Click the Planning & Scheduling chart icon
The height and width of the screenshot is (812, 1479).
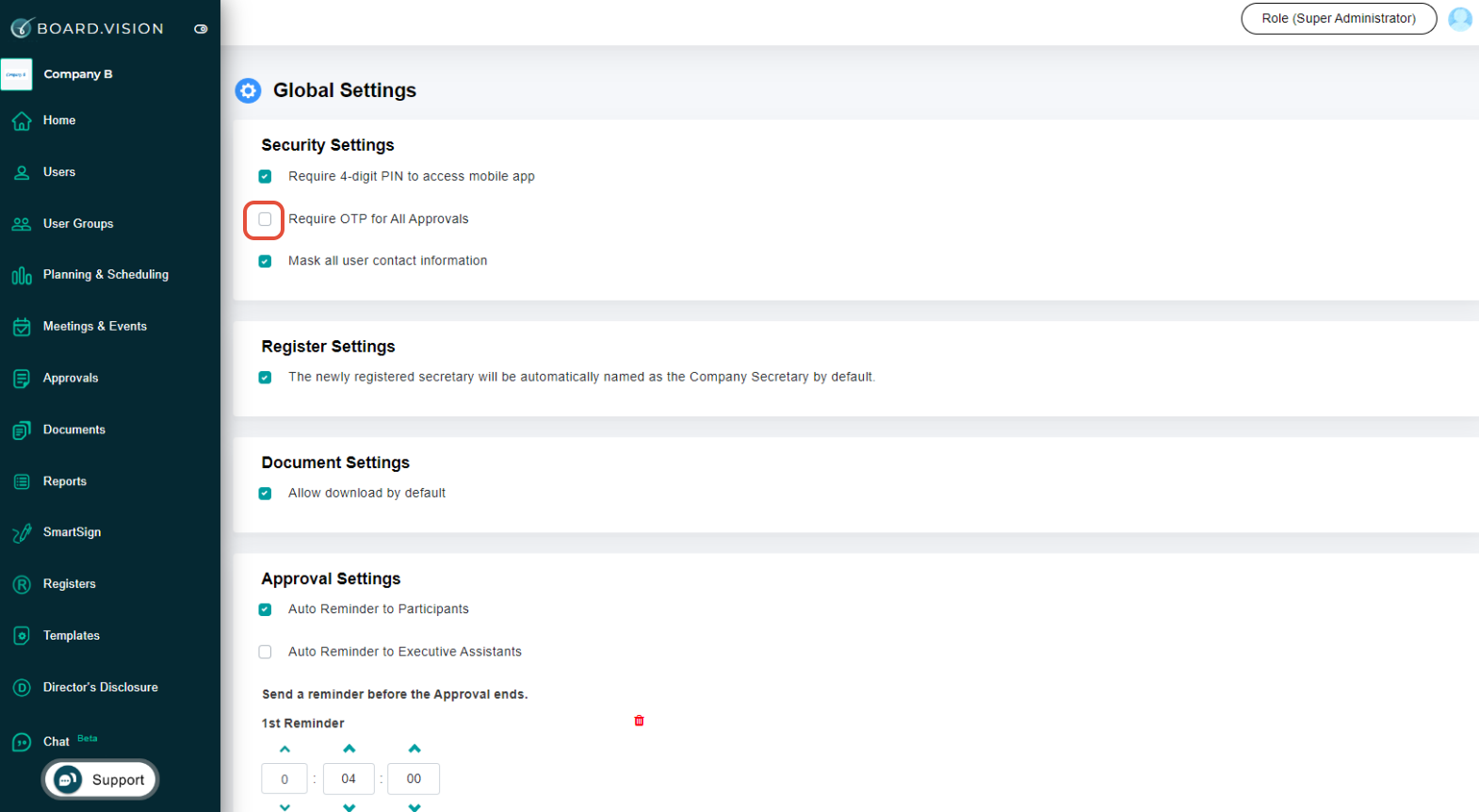click(22, 276)
